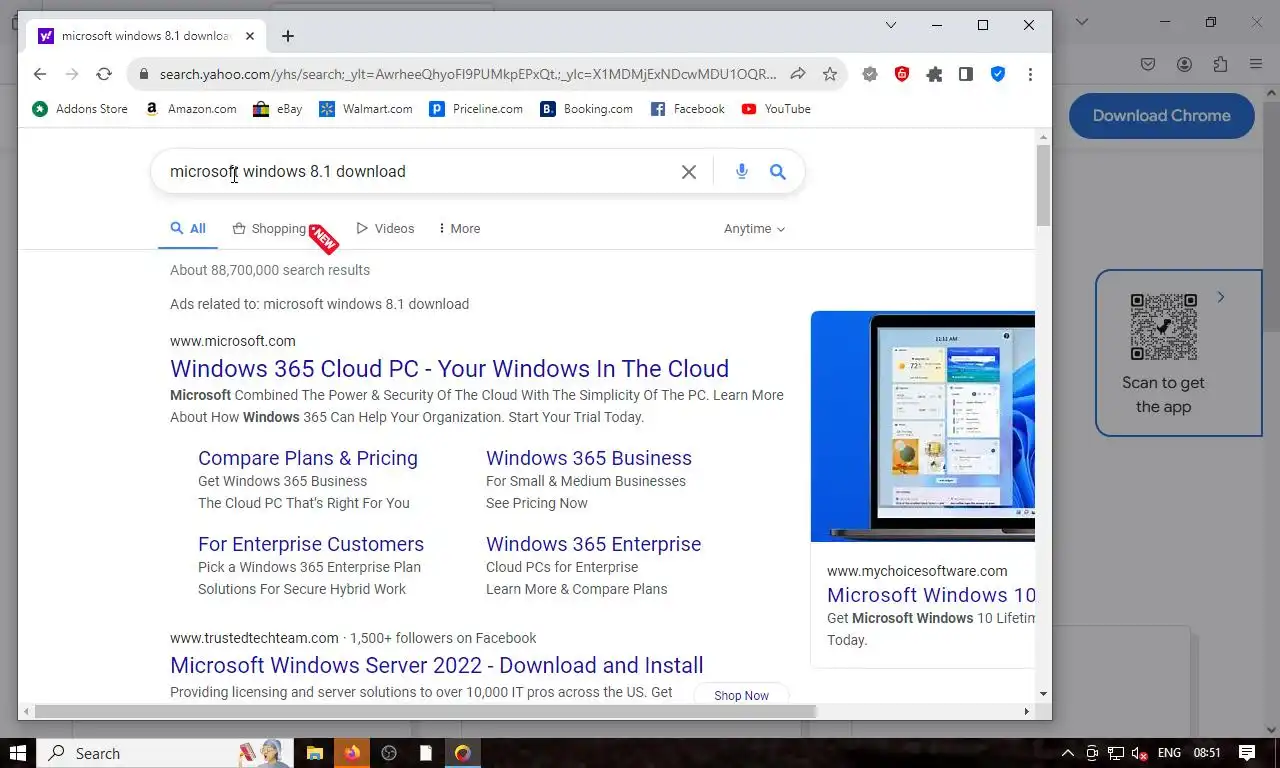Open extensions icon in the Firefox window

pyautogui.click(x=1220, y=64)
